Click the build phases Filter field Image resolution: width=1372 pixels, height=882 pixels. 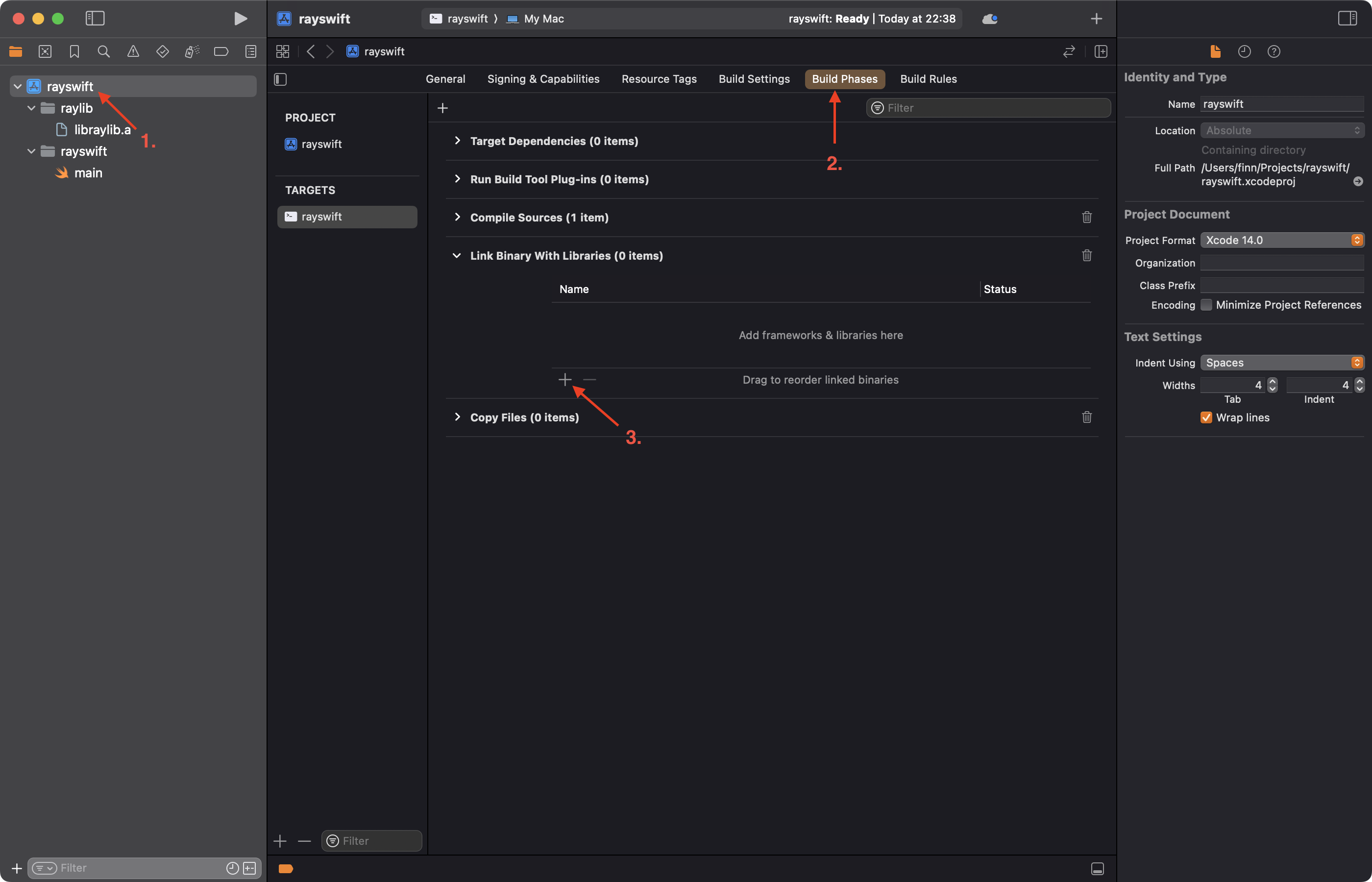pyautogui.click(x=988, y=108)
